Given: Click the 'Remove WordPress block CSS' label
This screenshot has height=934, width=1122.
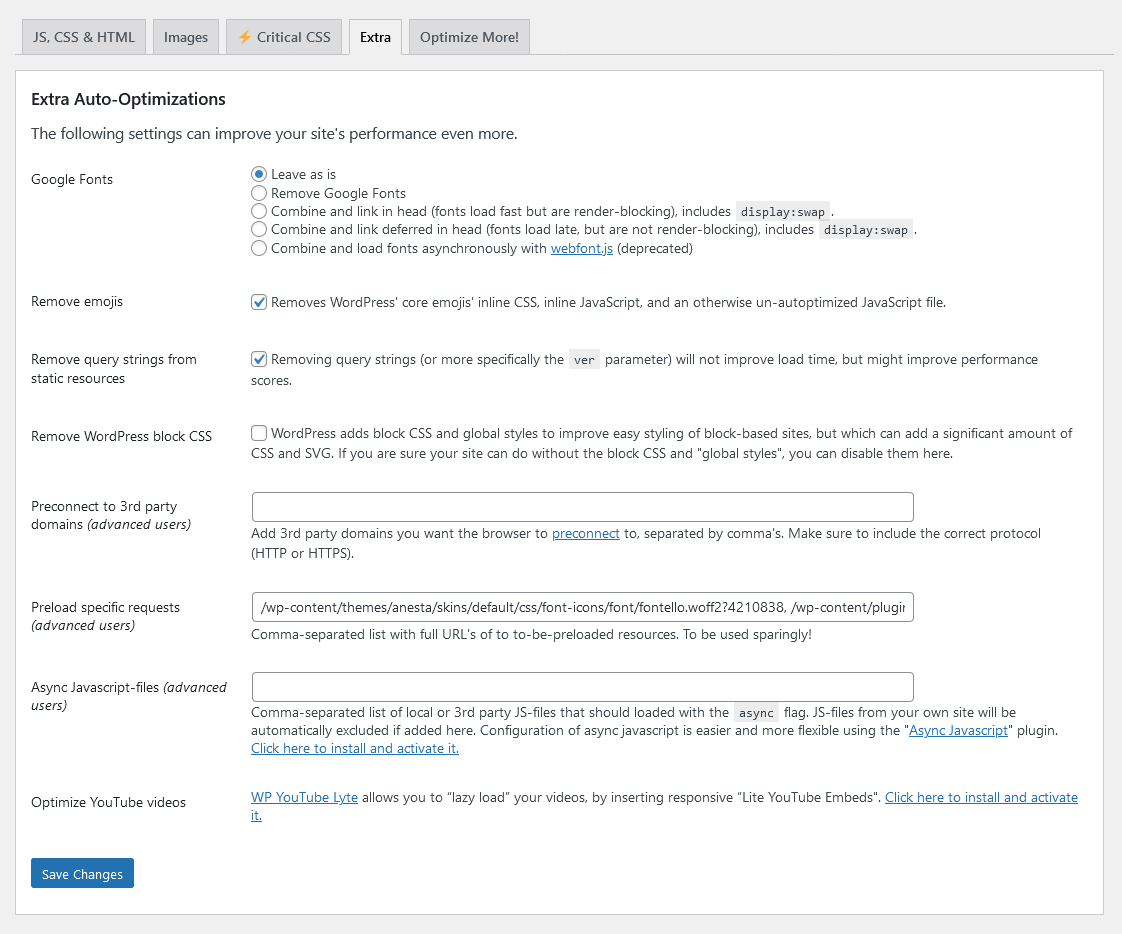Looking at the screenshot, I should pos(122,436).
